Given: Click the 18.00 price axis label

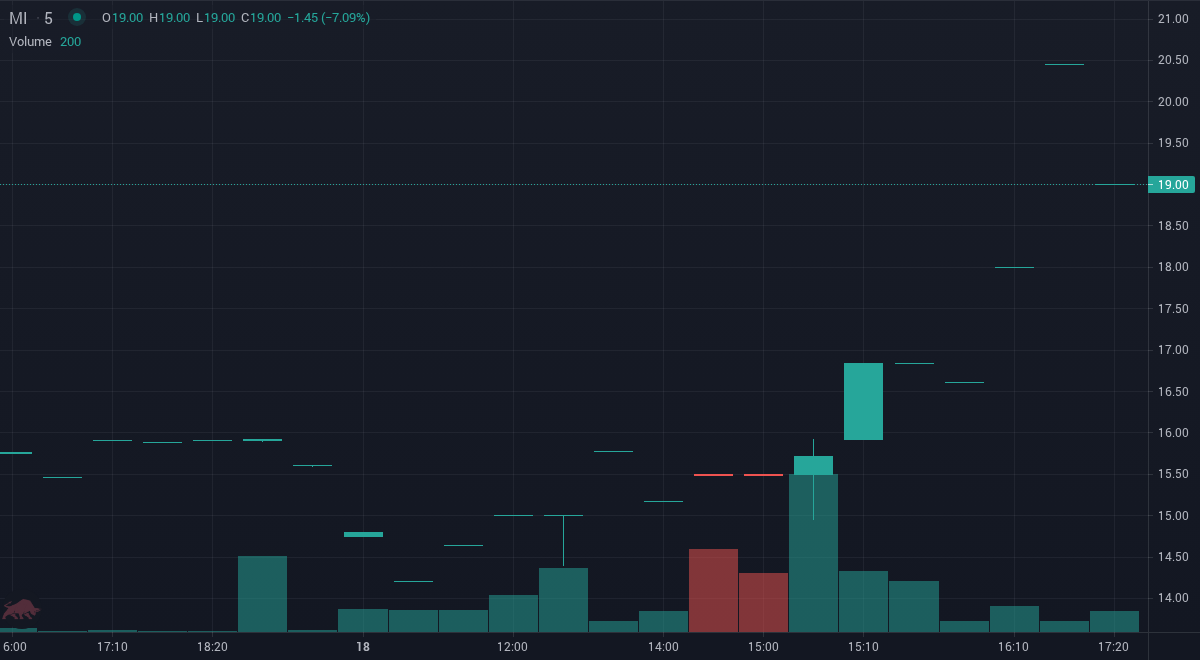Looking at the screenshot, I should point(1172,267).
